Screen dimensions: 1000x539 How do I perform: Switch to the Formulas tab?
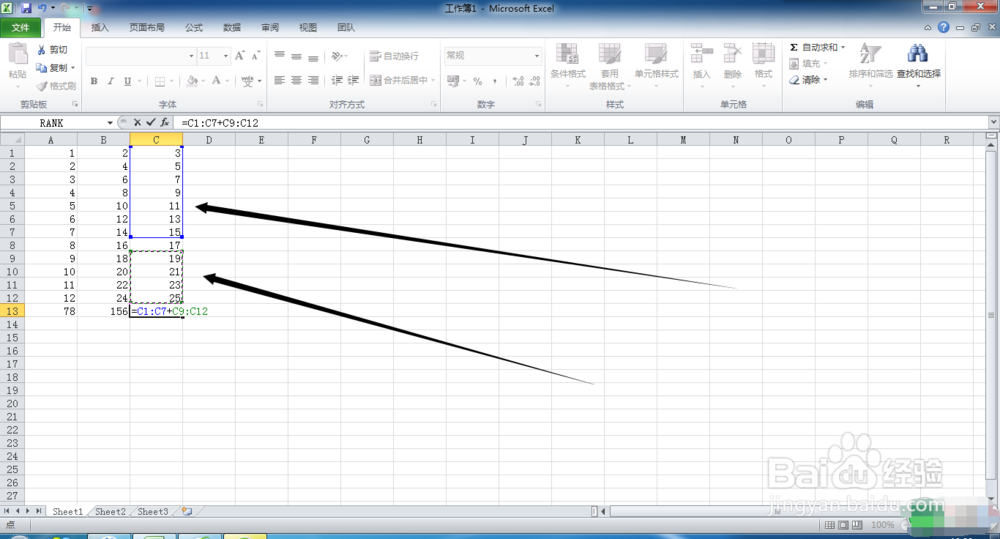(x=194, y=27)
